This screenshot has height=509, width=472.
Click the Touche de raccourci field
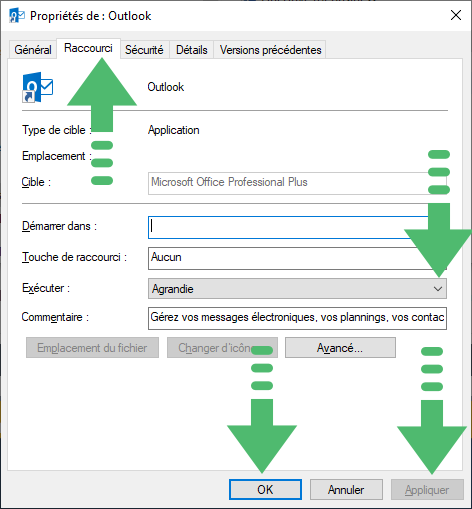297,258
